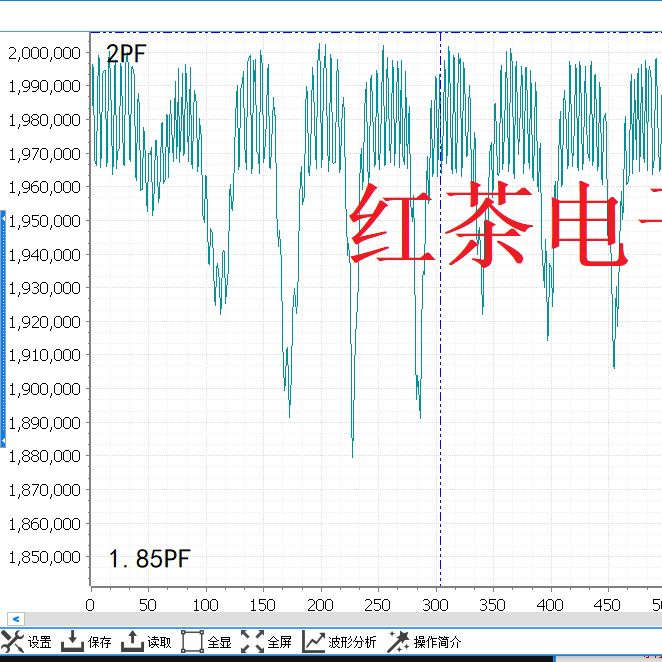Click the 全显 show-all frame icon
Image resolution: width=662 pixels, height=662 pixels.
[x=193, y=642]
